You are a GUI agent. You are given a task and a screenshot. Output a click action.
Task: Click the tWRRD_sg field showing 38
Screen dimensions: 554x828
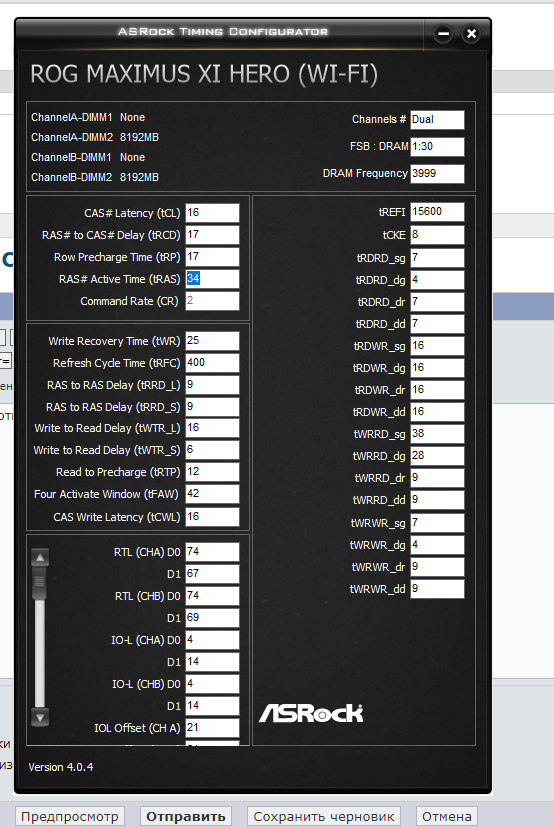[437, 434]
